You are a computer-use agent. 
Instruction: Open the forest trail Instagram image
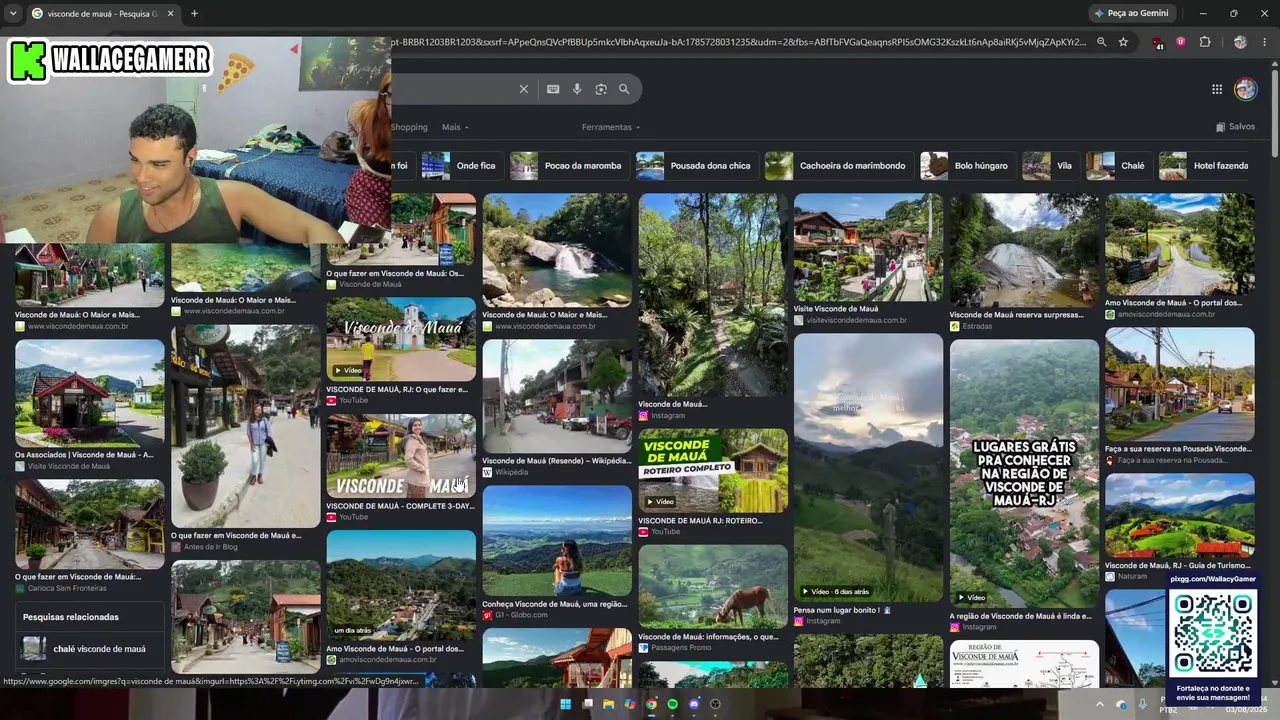pos(713,295)
